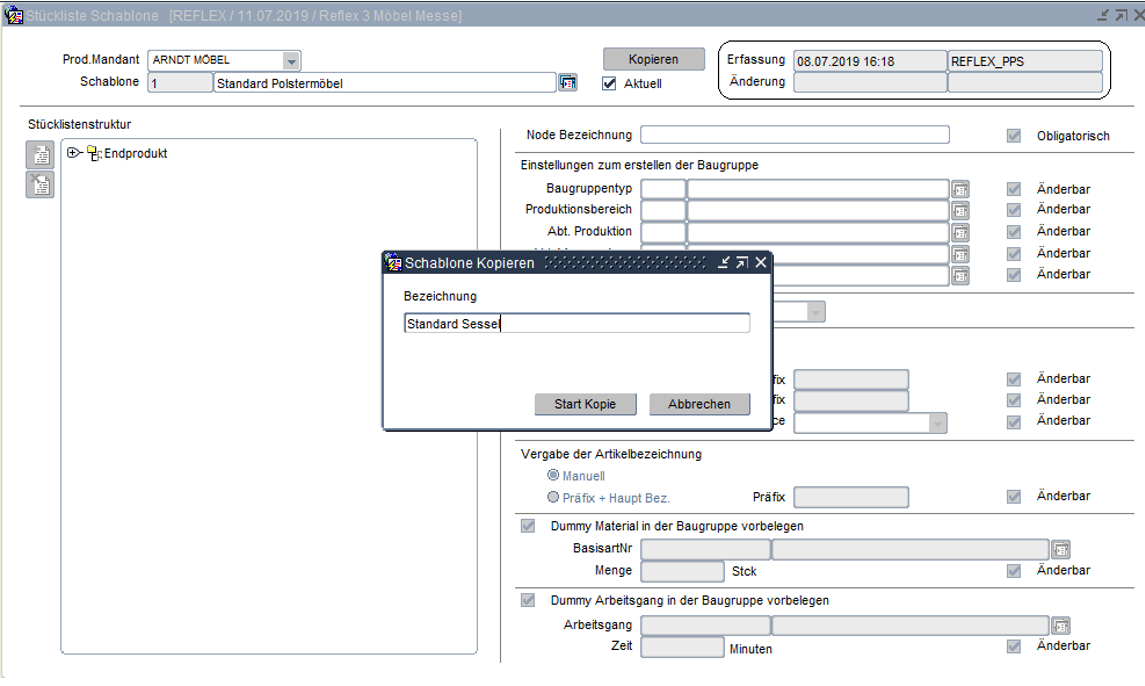The width and height of the screenshot is (1145, 686).
Task: Open lookup icon for Abt. Produktion field
Action: [960, 232]
